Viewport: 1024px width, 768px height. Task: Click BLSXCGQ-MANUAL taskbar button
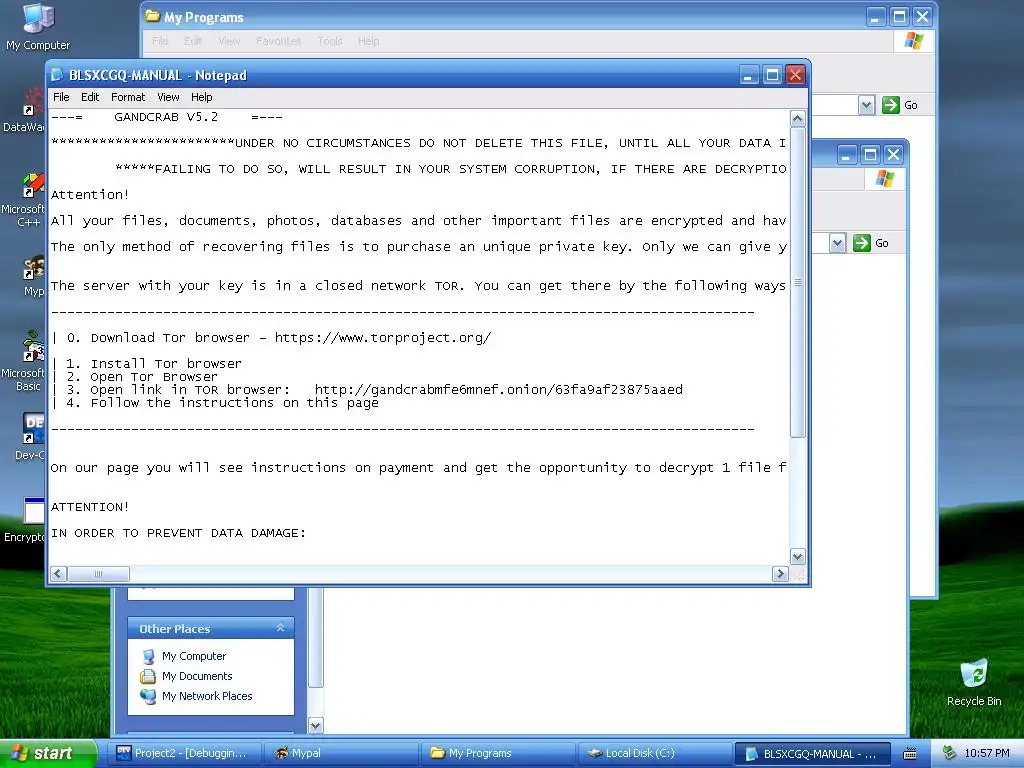coord(813,753)
